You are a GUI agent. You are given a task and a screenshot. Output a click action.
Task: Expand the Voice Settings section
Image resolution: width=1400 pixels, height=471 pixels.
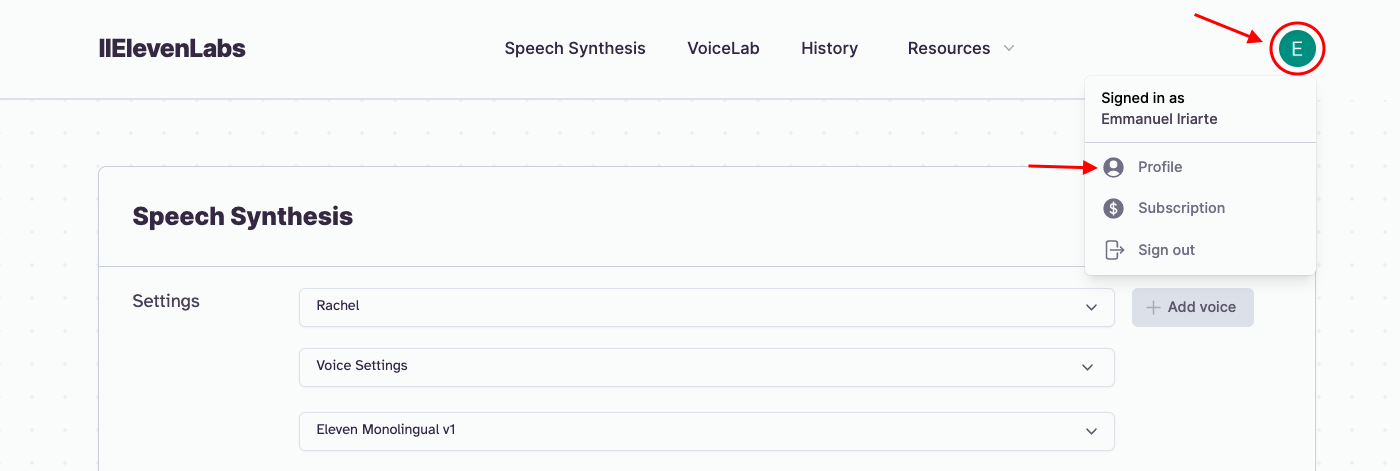[x=706, y=367]
